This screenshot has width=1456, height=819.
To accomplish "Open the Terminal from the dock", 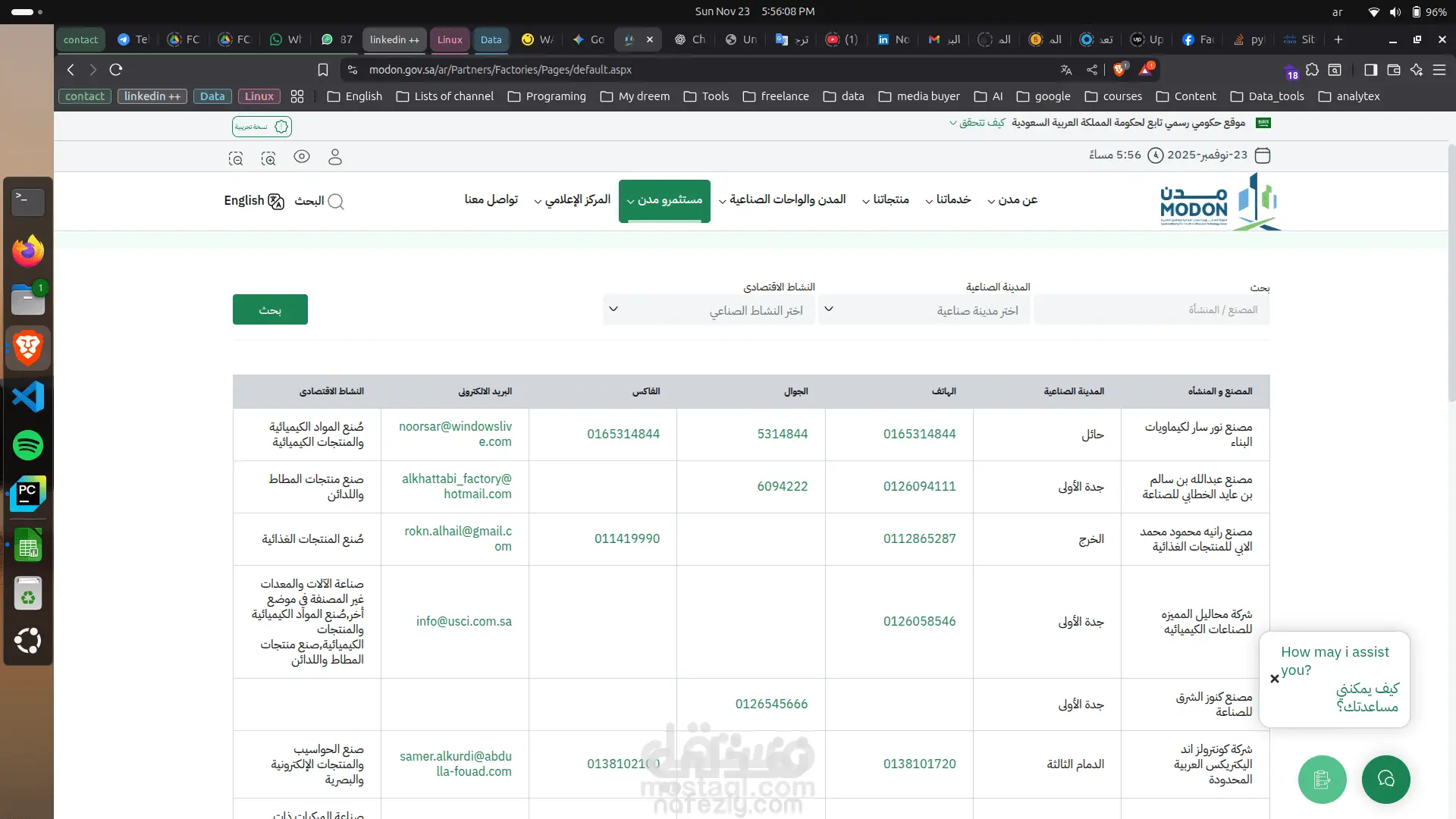I will [28, 202].
